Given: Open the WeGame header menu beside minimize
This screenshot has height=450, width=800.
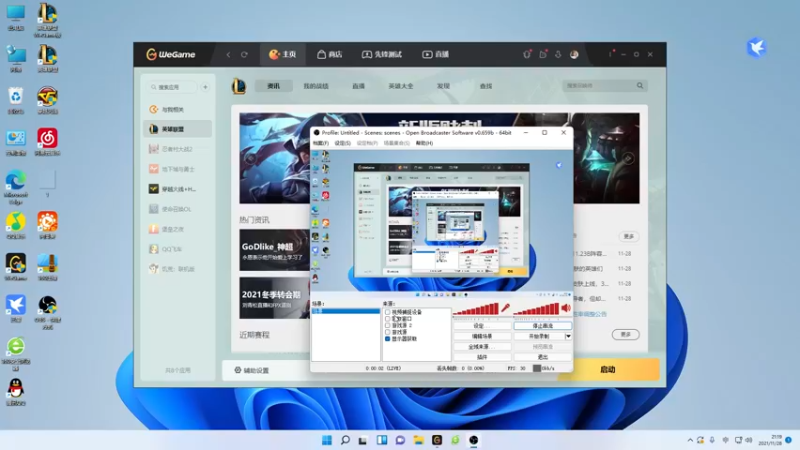Looking at the screenshot, I should pyautogui.click(x=611, y=54).
